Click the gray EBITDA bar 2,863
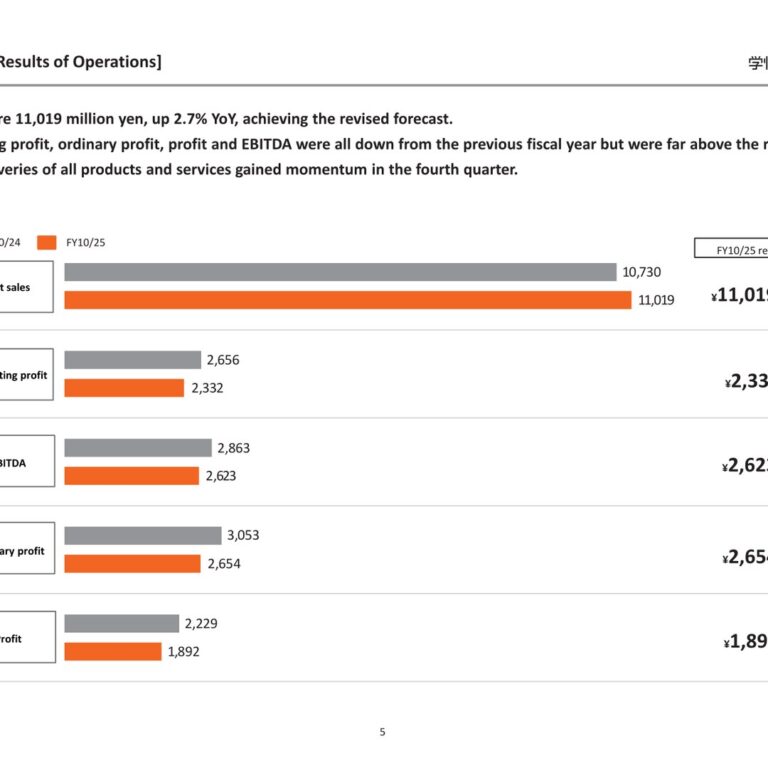 click(x=138, y=448)
